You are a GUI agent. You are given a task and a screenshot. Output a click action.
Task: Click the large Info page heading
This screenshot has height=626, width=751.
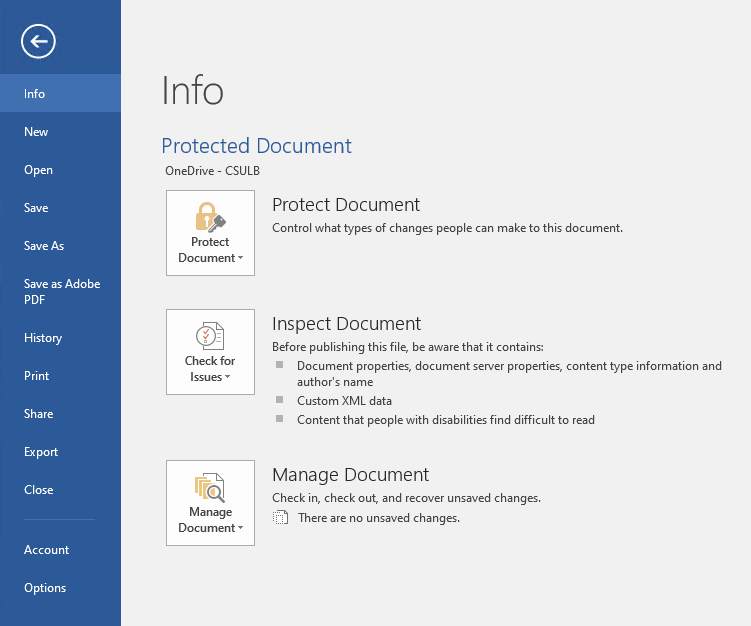[x=193, y=90]
